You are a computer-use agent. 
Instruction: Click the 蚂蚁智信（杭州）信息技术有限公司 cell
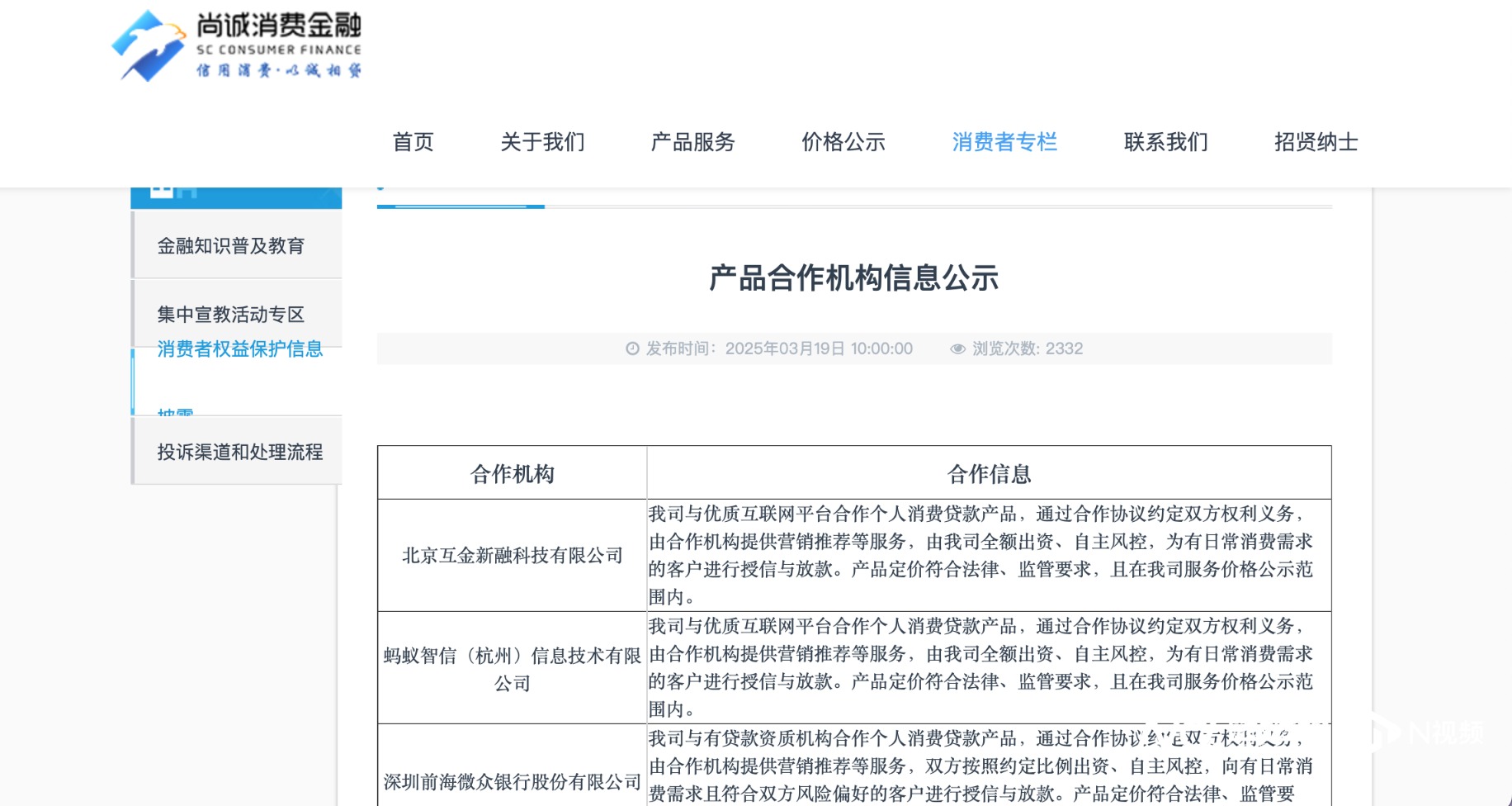pyautogui.click(x=511, y=667)
